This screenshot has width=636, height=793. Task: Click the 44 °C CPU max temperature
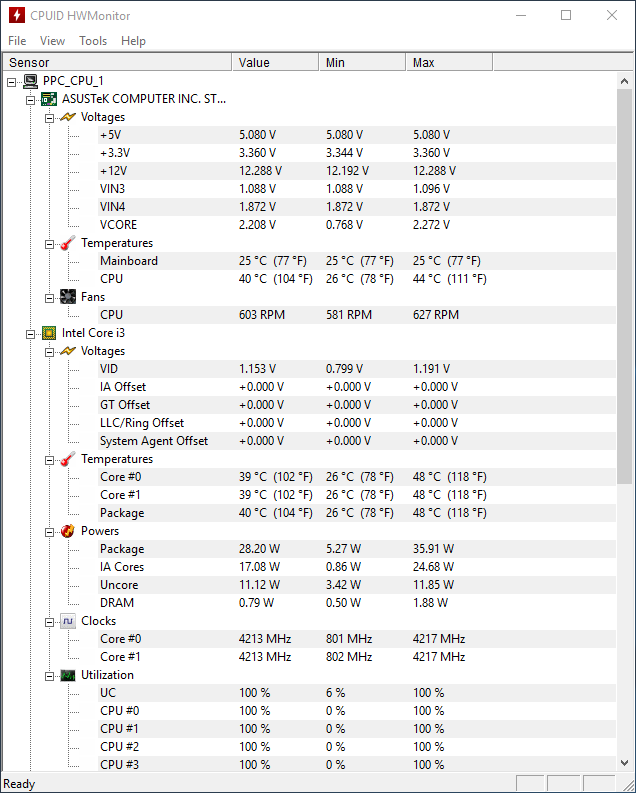click(x=449, y=279)
